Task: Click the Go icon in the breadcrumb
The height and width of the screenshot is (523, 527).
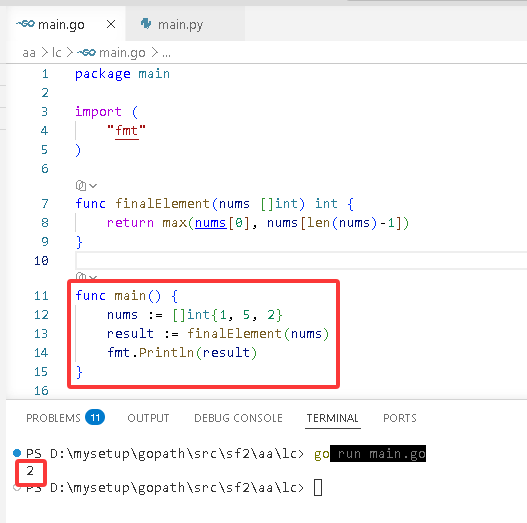Action: pyautogui.click(x=86, y=52)
